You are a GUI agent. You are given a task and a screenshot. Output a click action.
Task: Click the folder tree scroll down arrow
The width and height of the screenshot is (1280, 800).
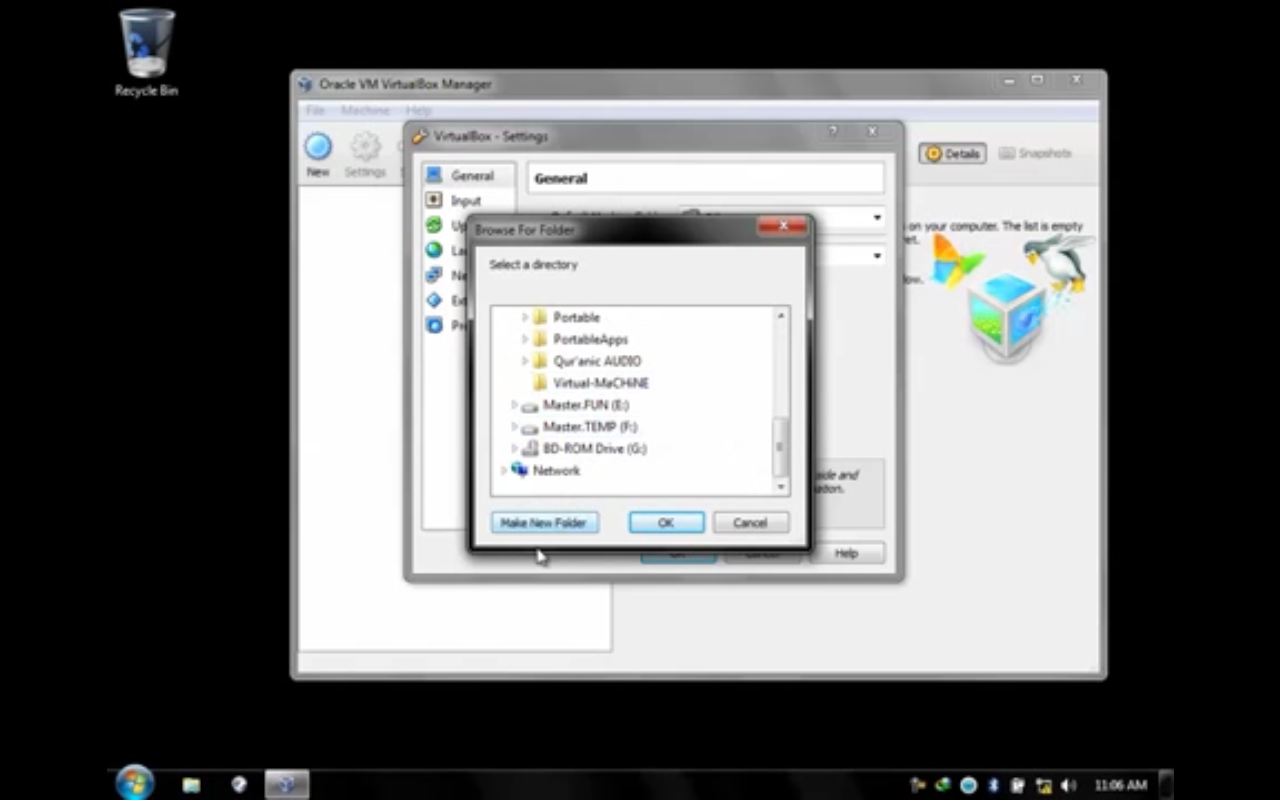(x=781, y=486)
